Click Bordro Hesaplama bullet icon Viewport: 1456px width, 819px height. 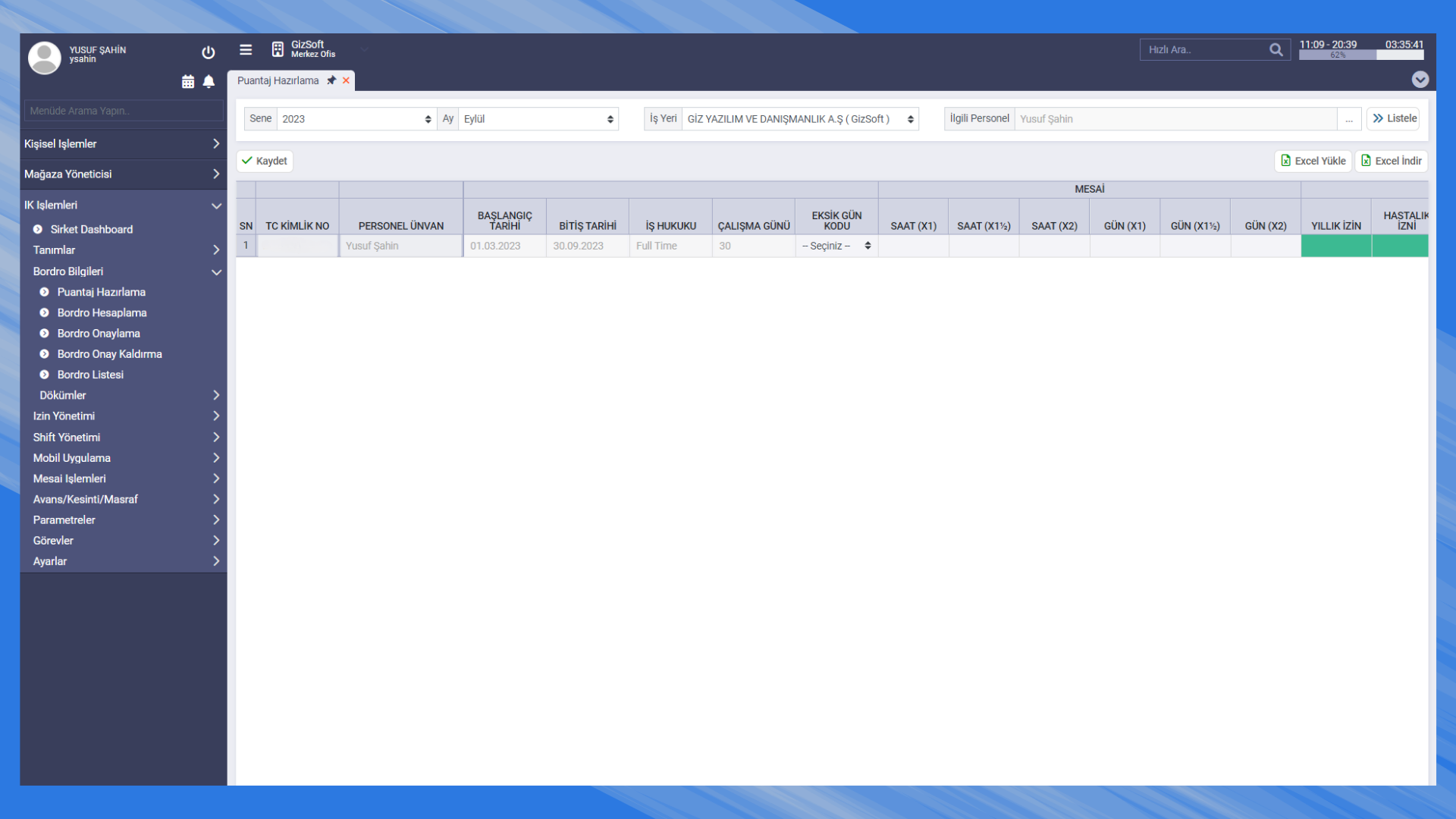coord(44,312)
